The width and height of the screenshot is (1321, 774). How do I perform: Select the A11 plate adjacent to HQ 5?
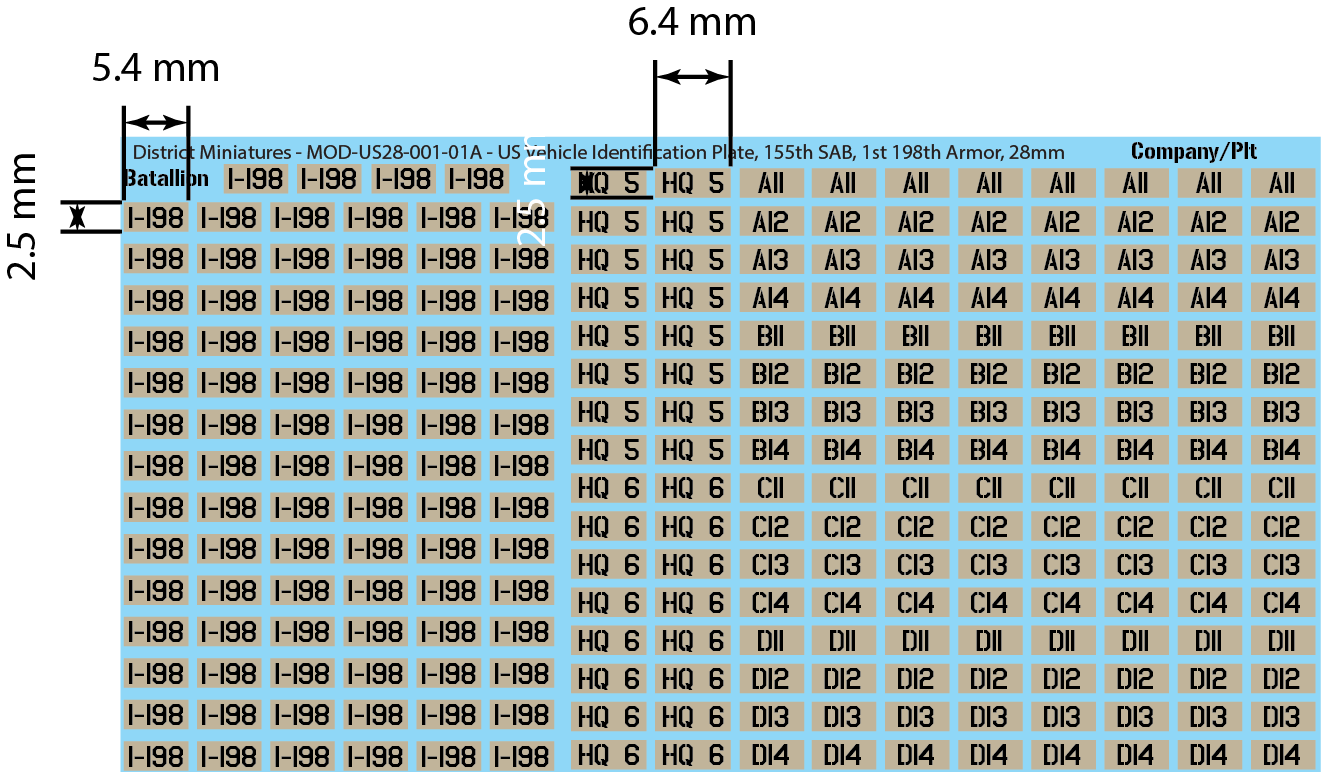click(x=771, y=183)
